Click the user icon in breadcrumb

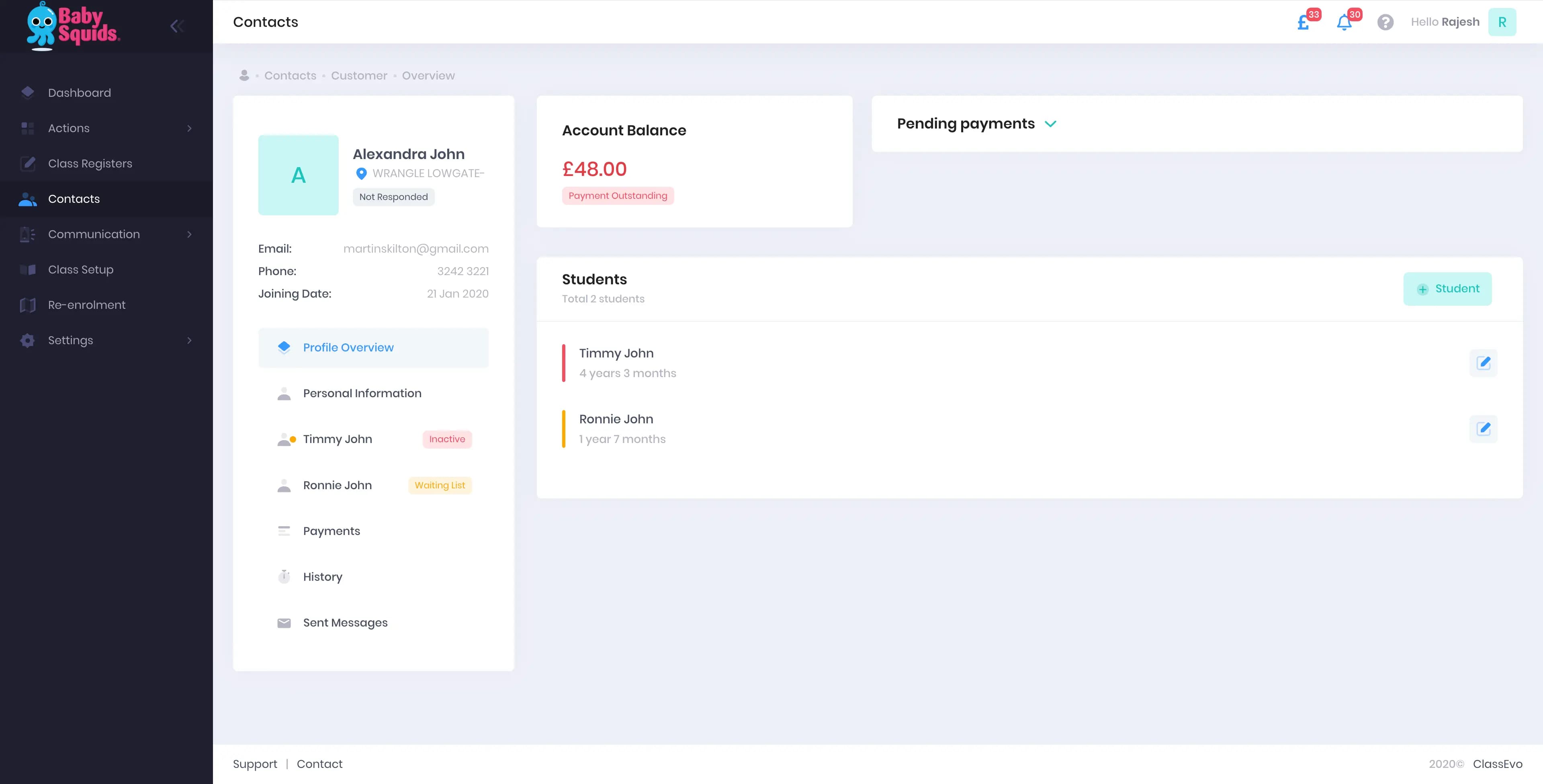(x=244, y=76)
